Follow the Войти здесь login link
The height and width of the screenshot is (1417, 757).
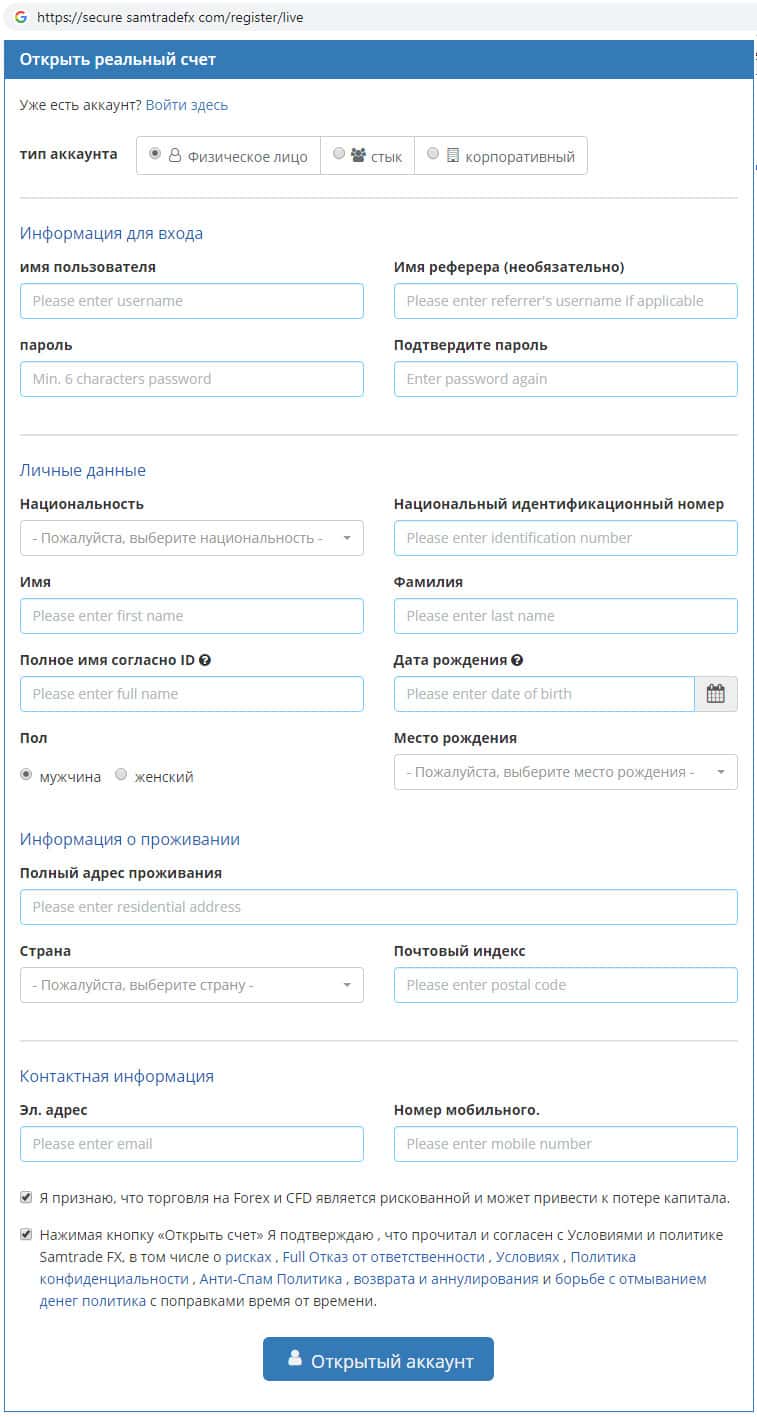(187, 105)
